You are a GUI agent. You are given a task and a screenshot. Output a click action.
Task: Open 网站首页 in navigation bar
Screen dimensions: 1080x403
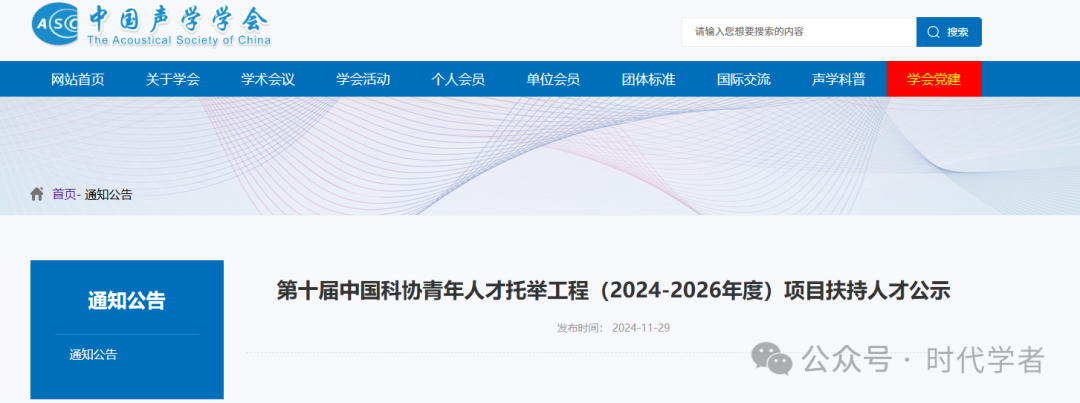pos(77,79)
